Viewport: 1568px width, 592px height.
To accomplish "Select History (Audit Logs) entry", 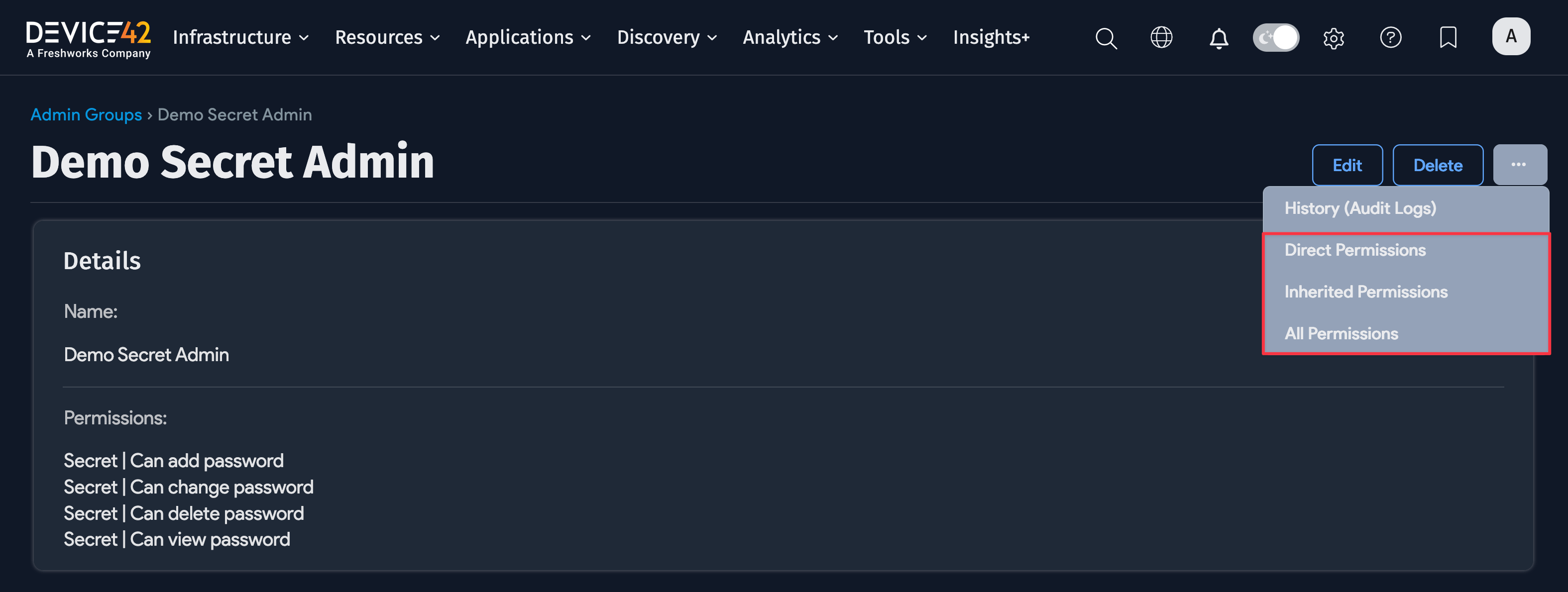I will tap(1360, 208).
